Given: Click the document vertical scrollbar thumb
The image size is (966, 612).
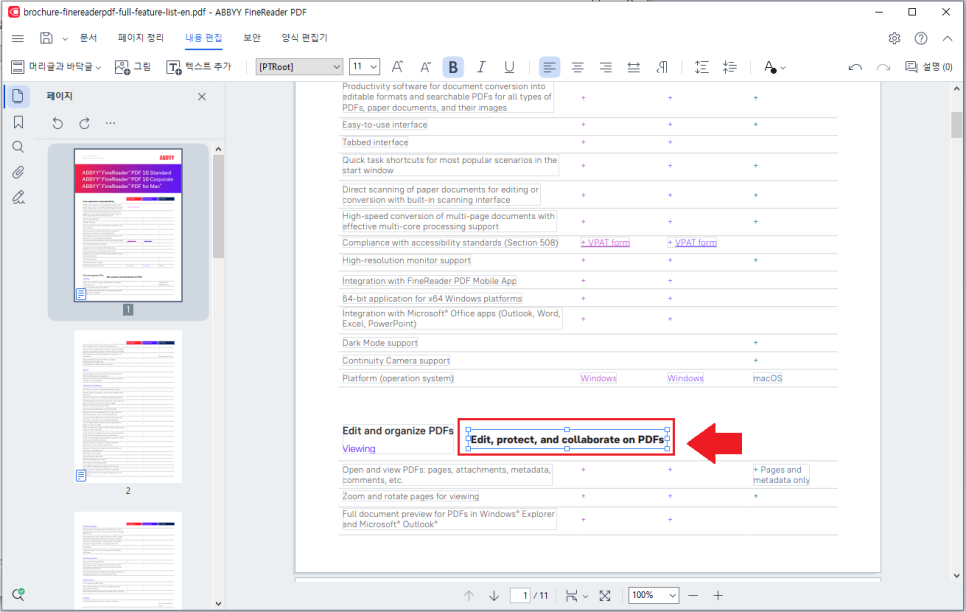Looking at the screenshot, I should [956, 125].
